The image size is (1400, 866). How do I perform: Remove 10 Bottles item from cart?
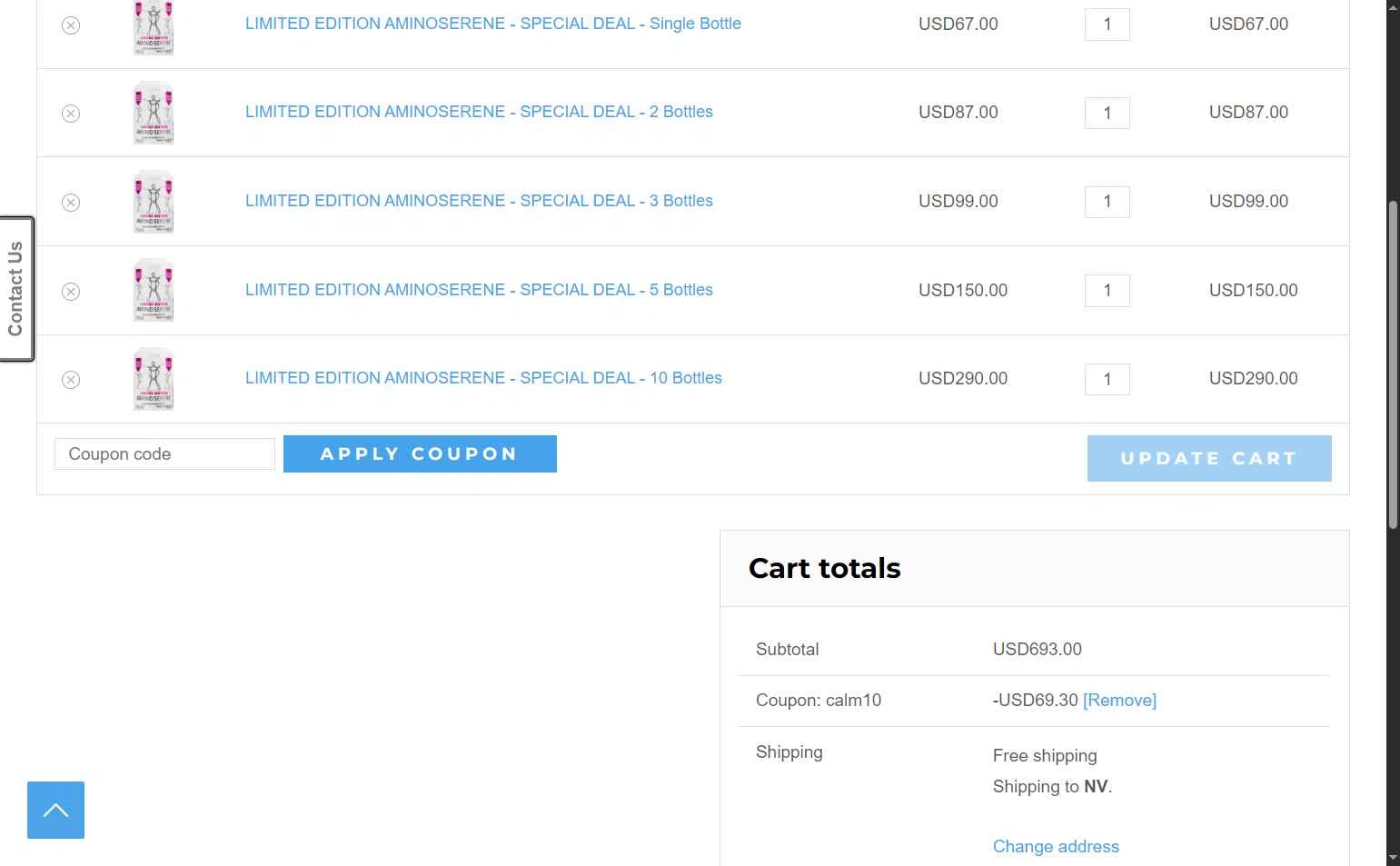coord(71,380)
